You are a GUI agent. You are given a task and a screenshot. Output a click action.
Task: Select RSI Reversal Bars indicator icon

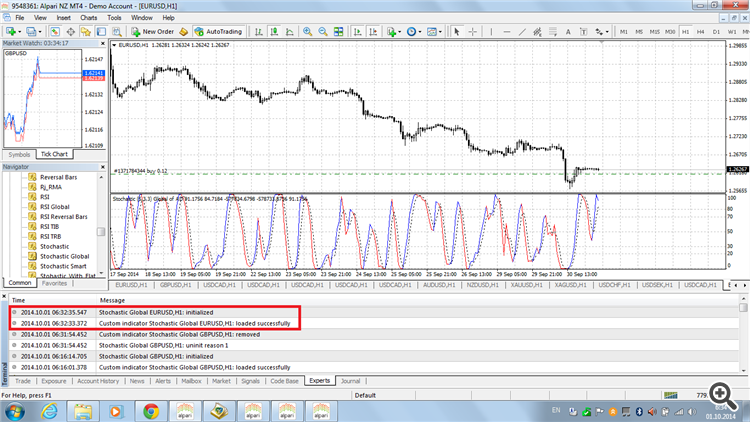tap(32, 216)
